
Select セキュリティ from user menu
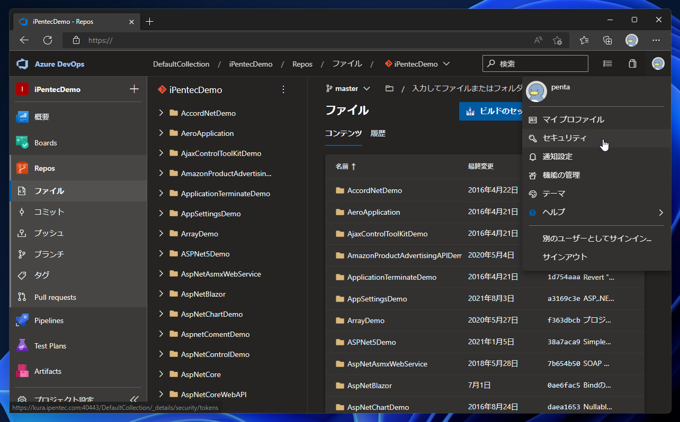596,138
